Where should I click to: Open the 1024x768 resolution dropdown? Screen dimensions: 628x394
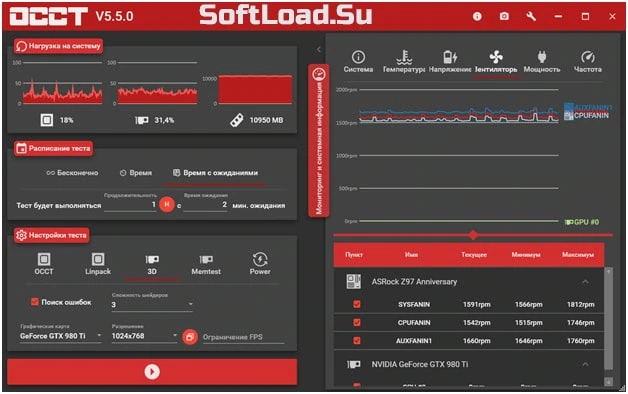(x=145, y=336)
